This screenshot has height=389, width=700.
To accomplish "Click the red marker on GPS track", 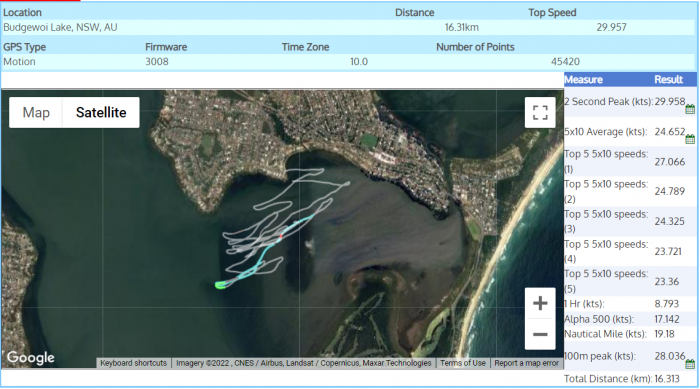I will pyautogui.click(x=281, y=236).
